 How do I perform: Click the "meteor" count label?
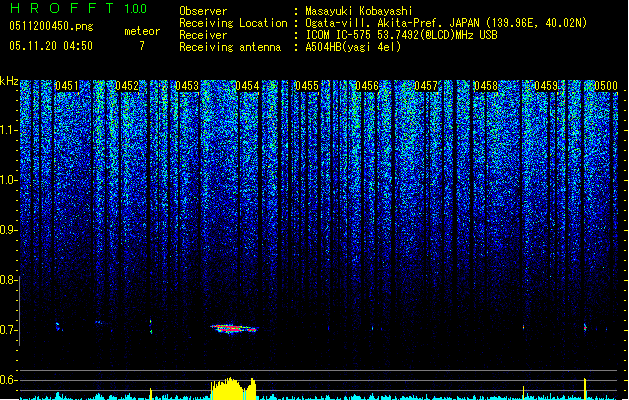coord(142,31)
